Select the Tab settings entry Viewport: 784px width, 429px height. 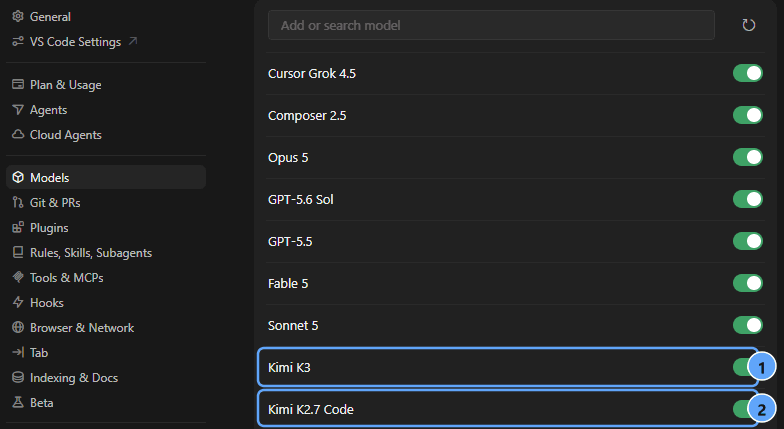[x=106, y=352]
